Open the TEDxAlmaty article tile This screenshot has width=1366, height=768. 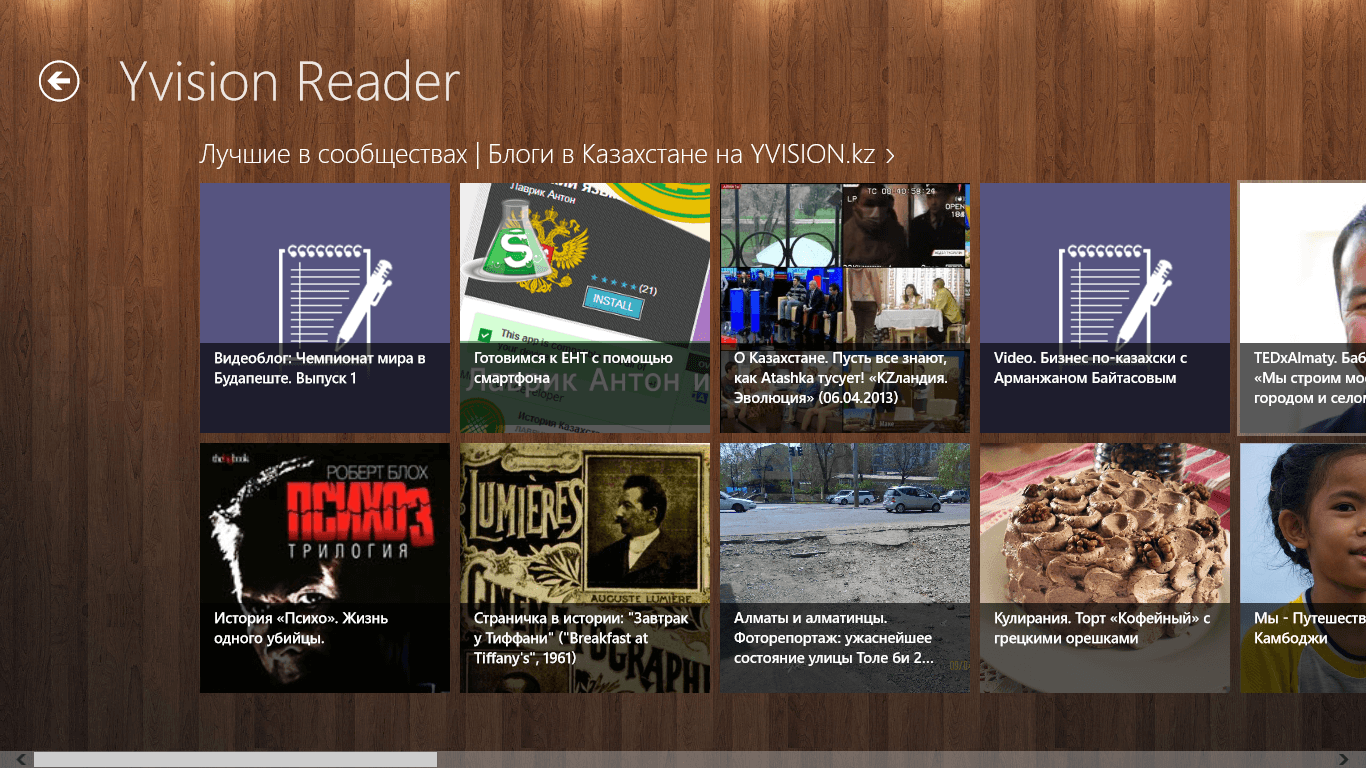[1303, 308]
